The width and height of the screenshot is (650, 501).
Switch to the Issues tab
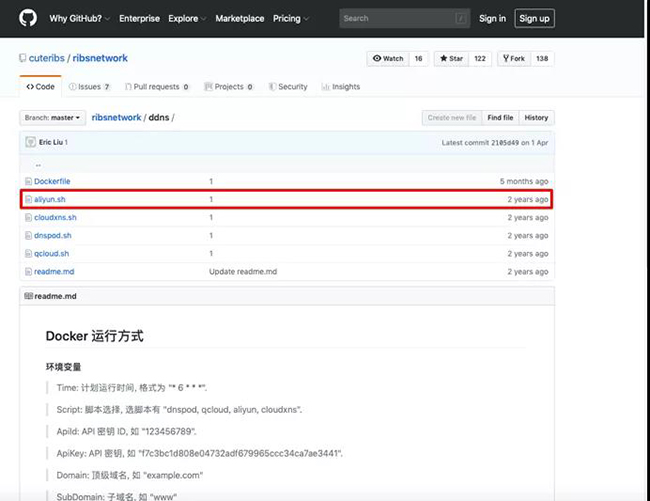(90, 87)
